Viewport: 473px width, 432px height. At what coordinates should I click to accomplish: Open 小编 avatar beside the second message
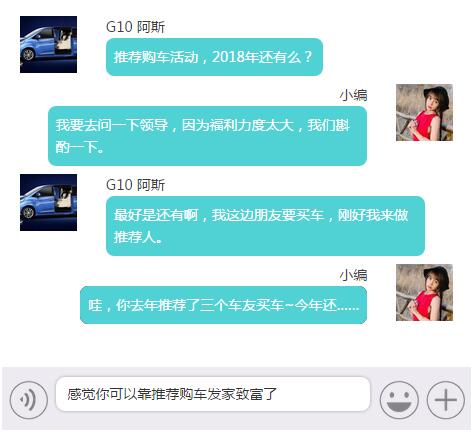pos(424,112)
